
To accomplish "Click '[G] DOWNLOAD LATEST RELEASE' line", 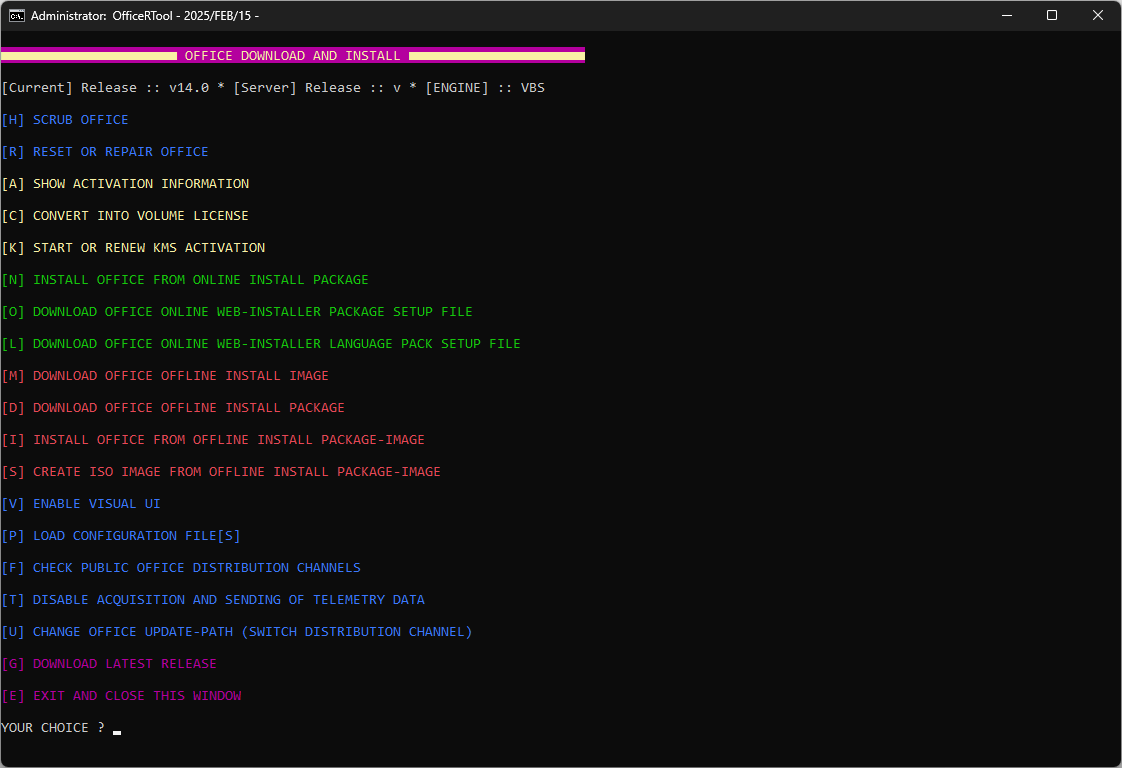I will pos(109,664).
